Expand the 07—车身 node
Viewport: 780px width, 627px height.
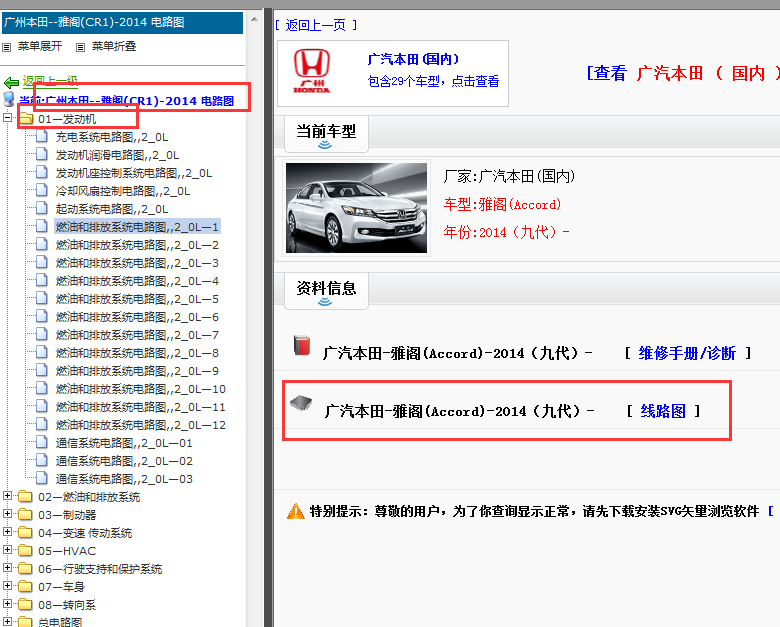tap(7, 585)
